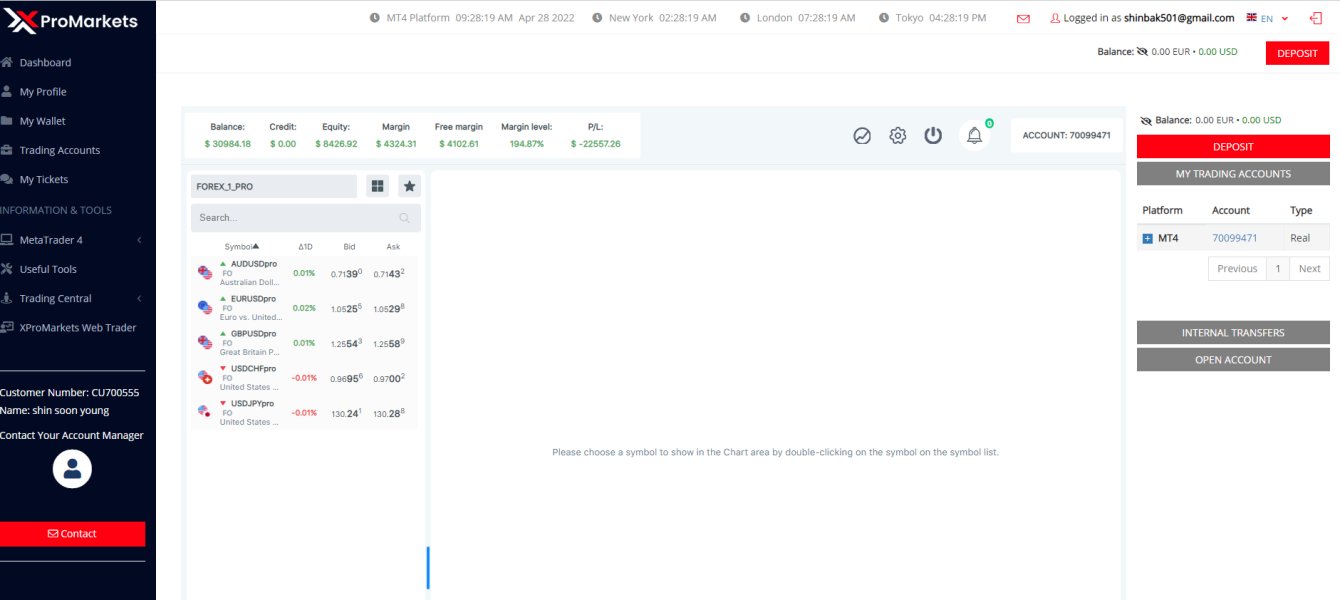
Task: Click OPEN ACCOUNT button
Action: (x=1233, y=360)
